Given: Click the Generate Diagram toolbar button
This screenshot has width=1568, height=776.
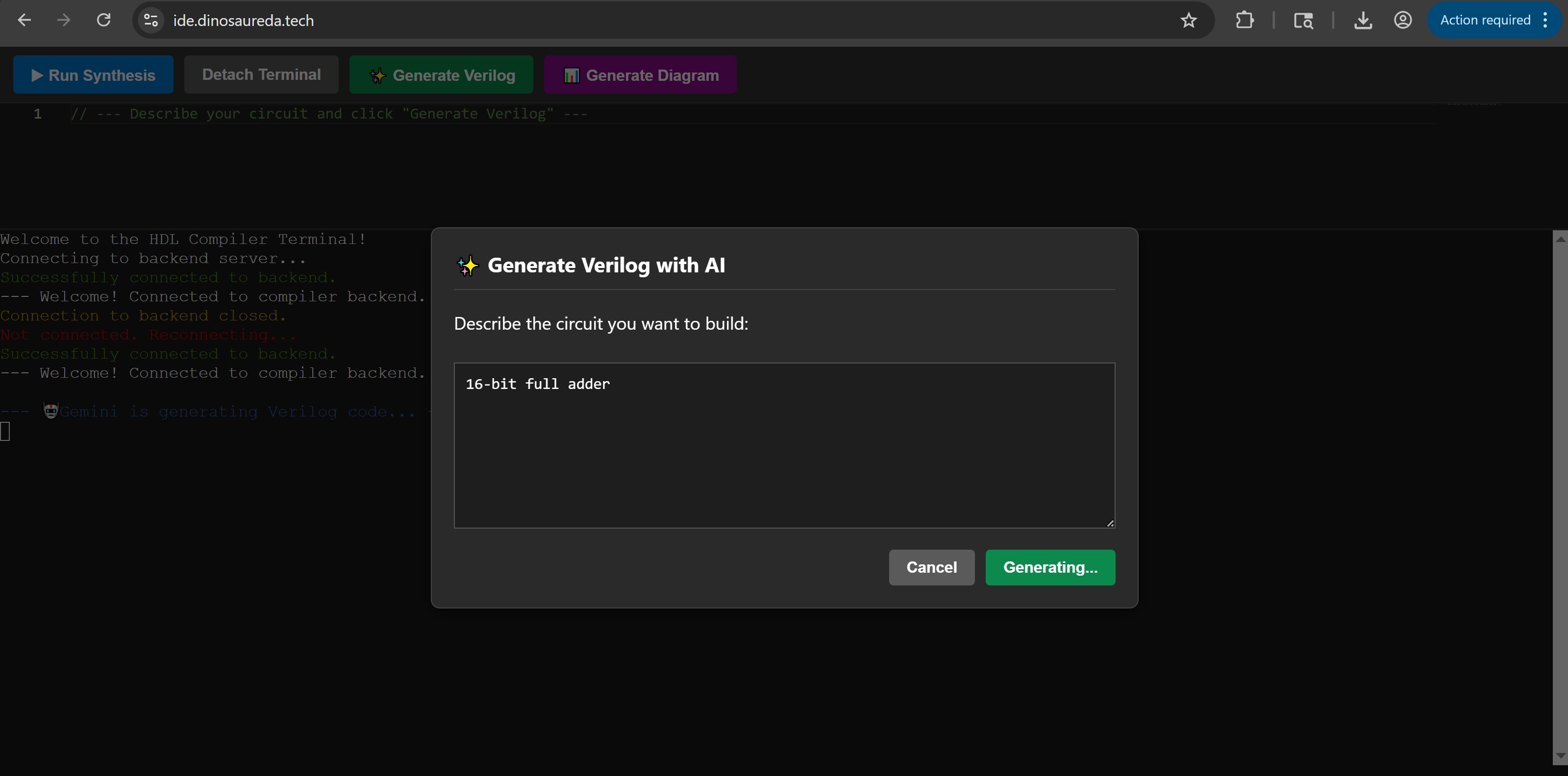Looking at the screenshot, I should click(640, 75).
